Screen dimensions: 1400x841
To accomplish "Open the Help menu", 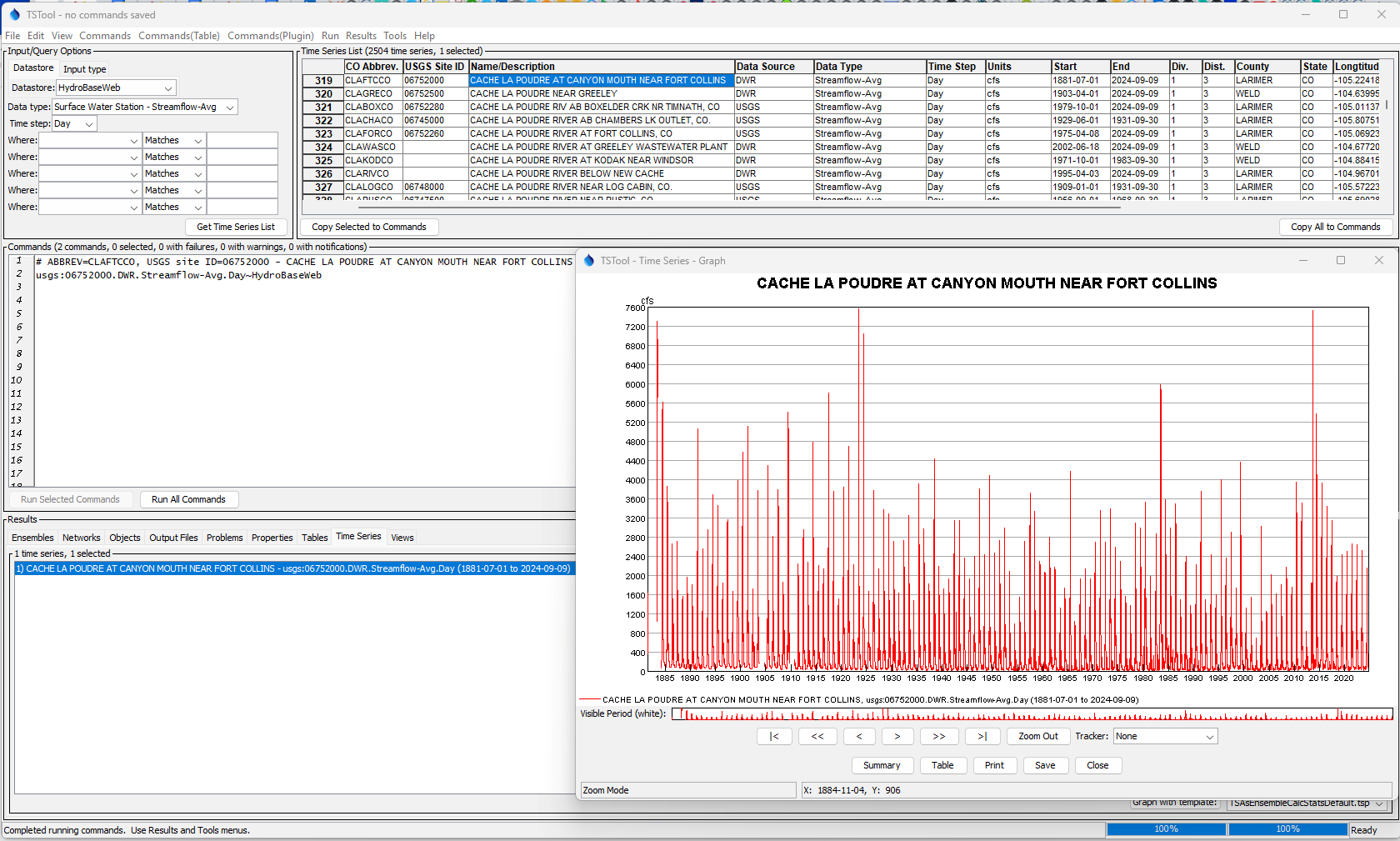I will click(424, 36).
